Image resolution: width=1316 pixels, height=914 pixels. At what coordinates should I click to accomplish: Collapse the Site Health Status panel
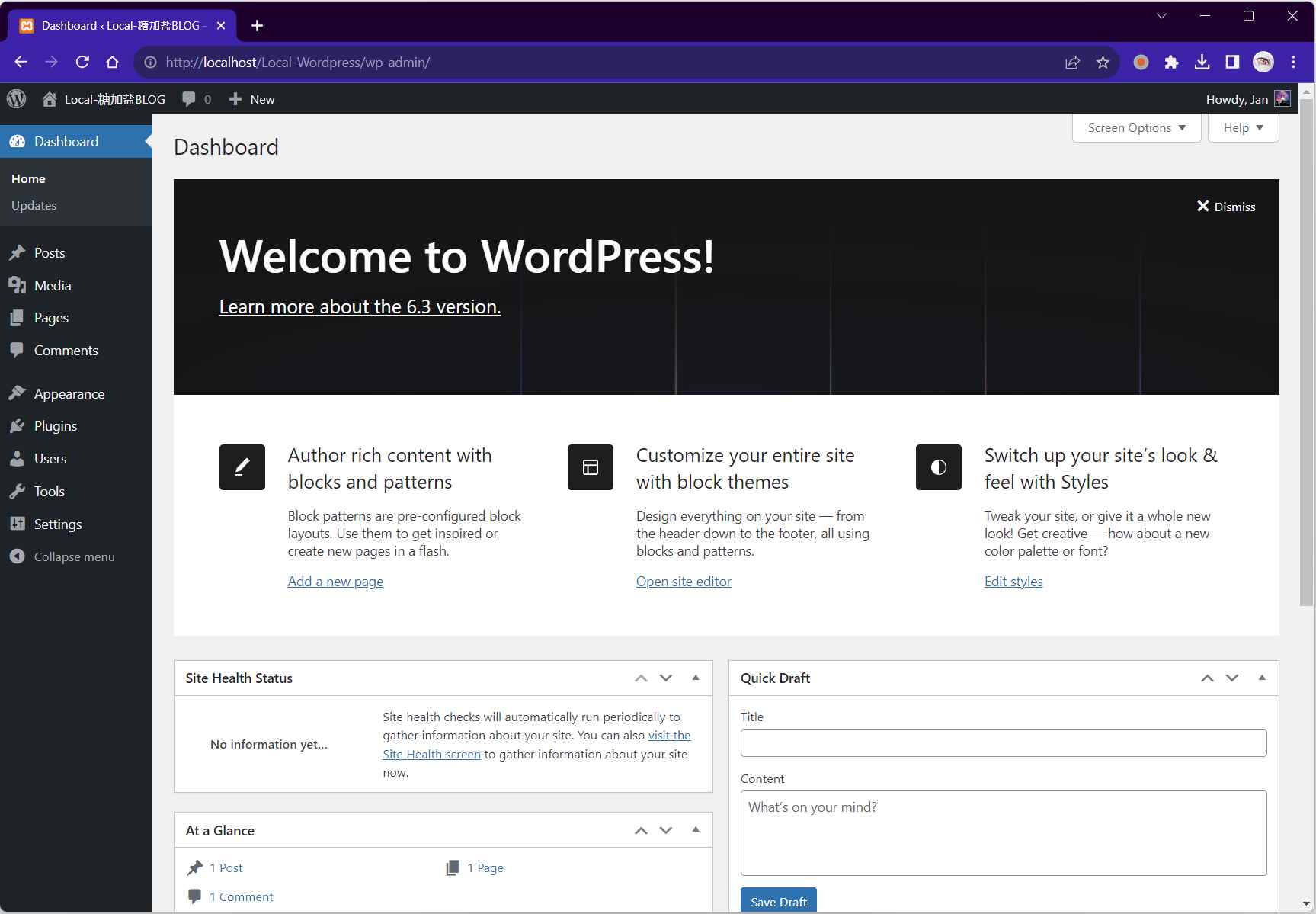coord(696,678)
